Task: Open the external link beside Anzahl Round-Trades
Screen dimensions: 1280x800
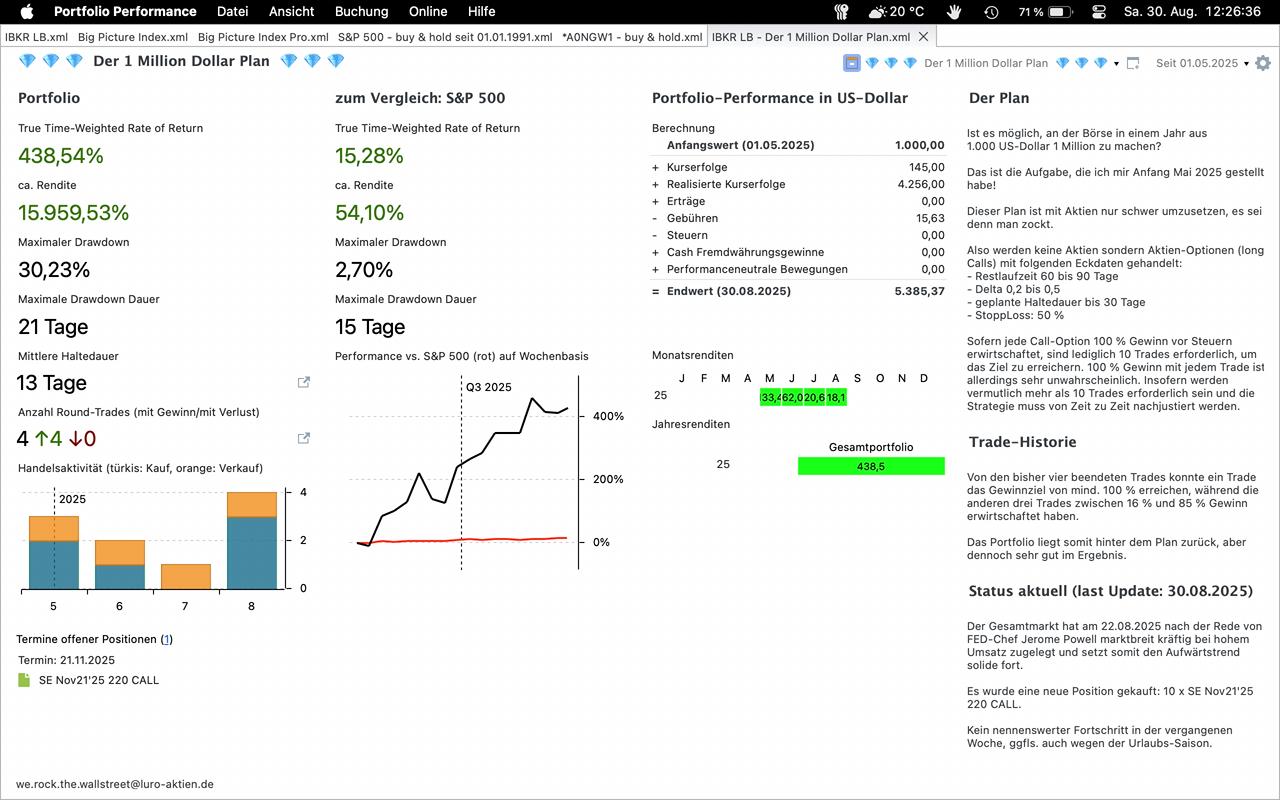Action: 304,438
